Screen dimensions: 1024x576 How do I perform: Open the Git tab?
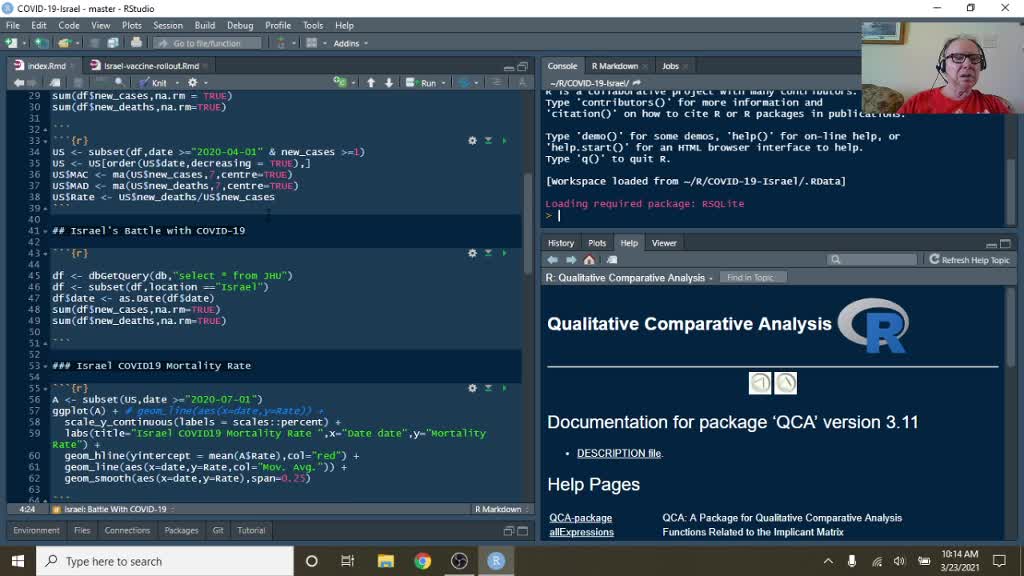(218, 530)
